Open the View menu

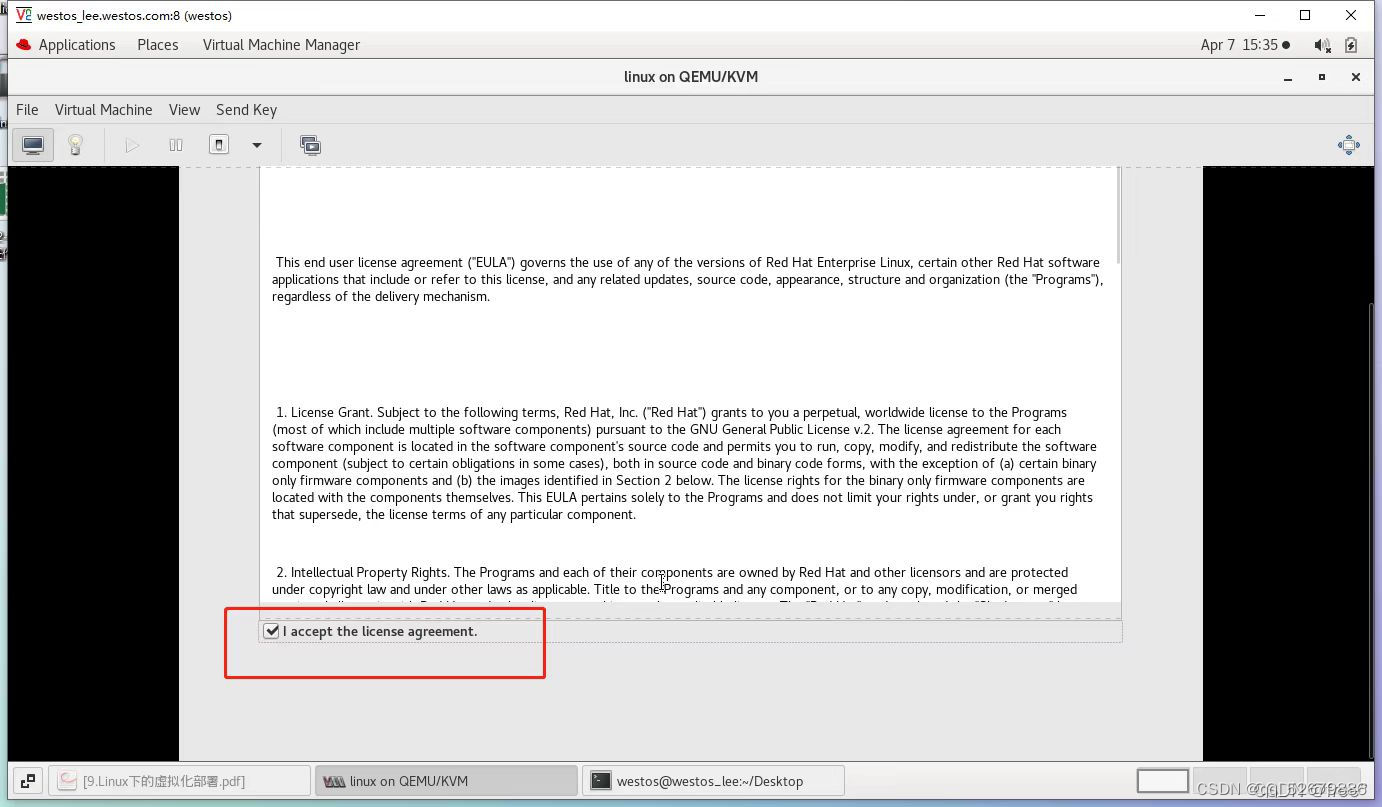tap(184, 110)
